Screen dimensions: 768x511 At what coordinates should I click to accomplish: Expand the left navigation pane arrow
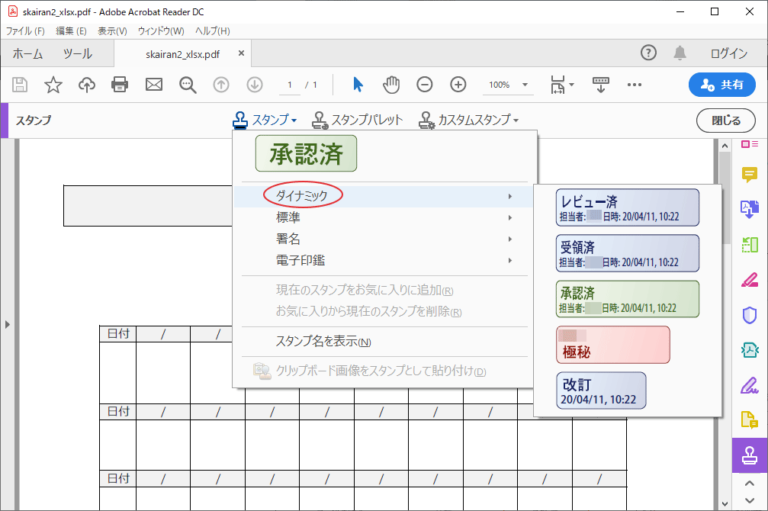click(7, 324)
